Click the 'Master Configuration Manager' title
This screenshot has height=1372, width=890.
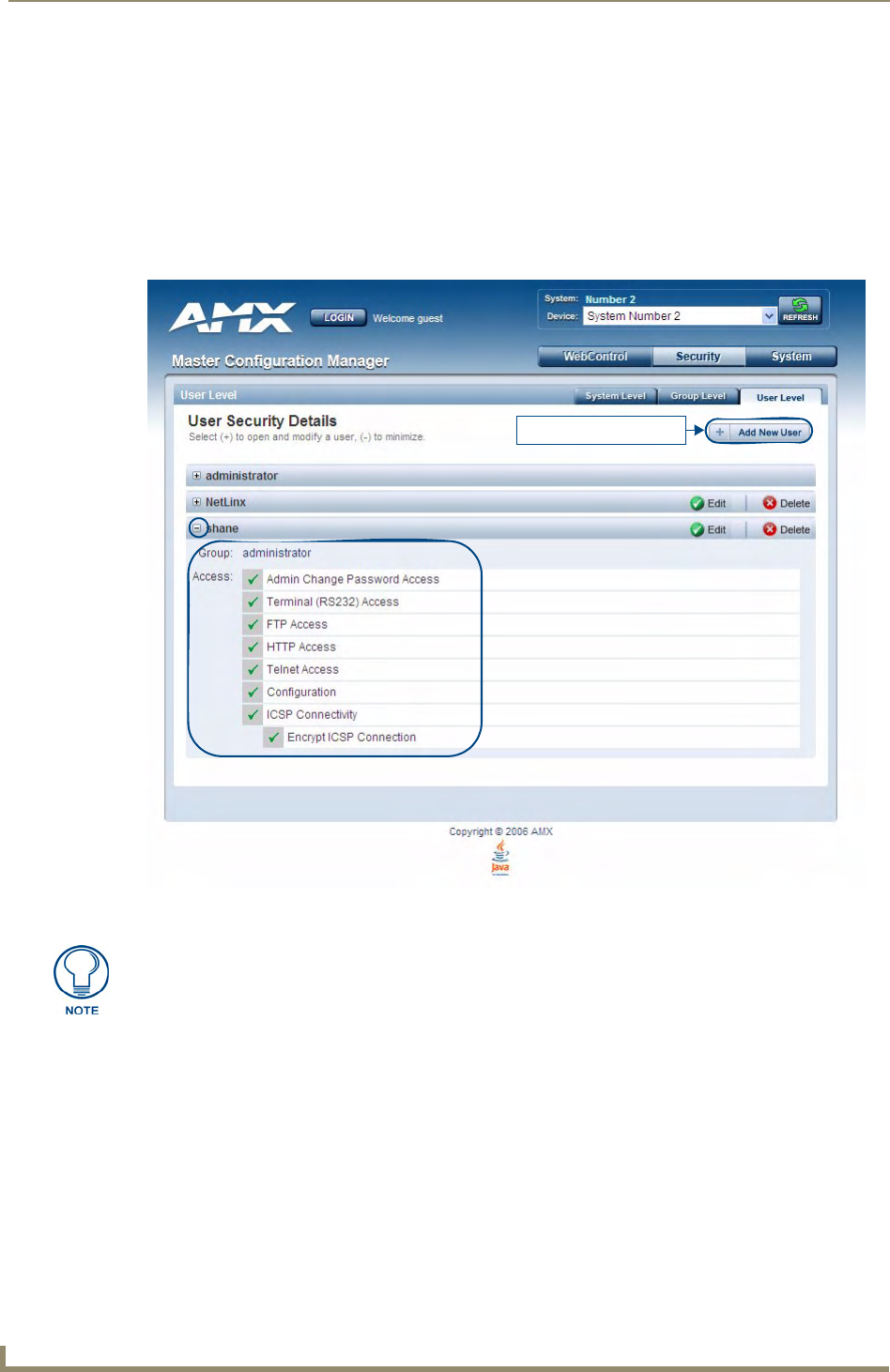(280, 360)
